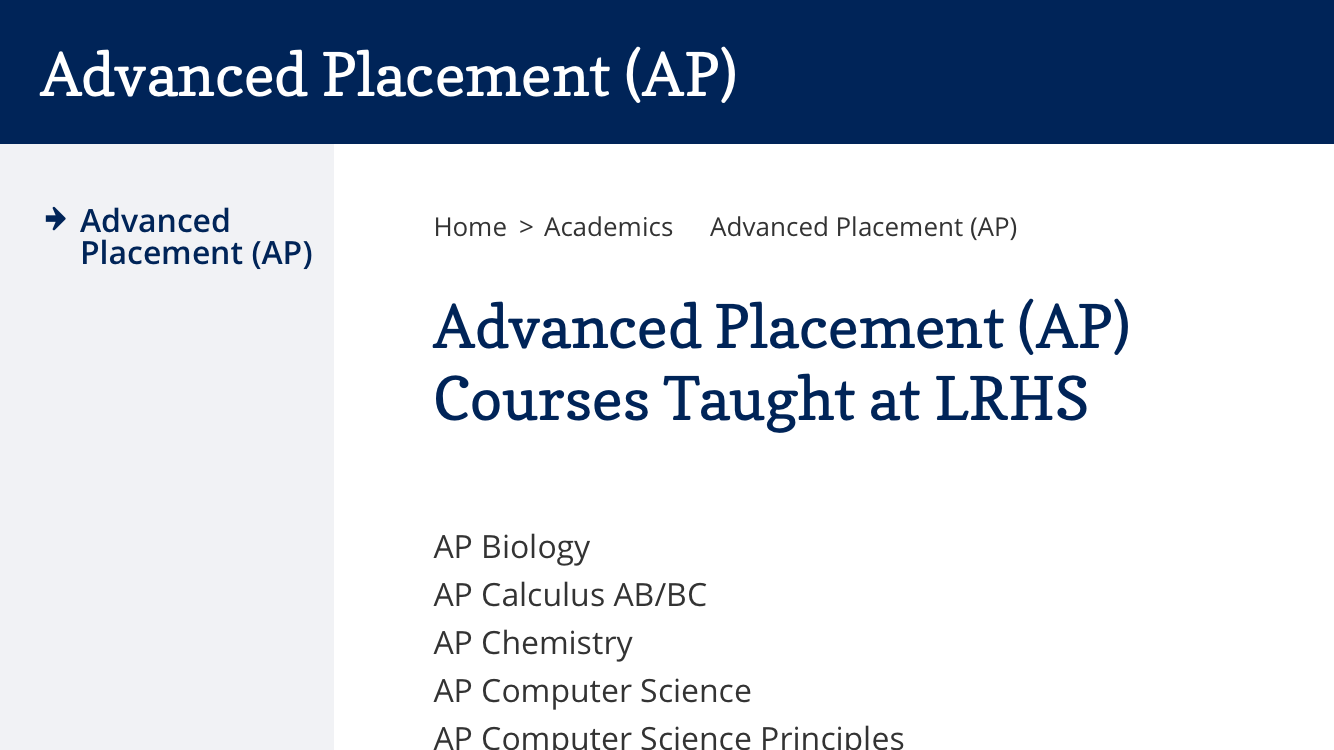Click the word Courses in the heading

pyautogui.click(x=541, y=399)
